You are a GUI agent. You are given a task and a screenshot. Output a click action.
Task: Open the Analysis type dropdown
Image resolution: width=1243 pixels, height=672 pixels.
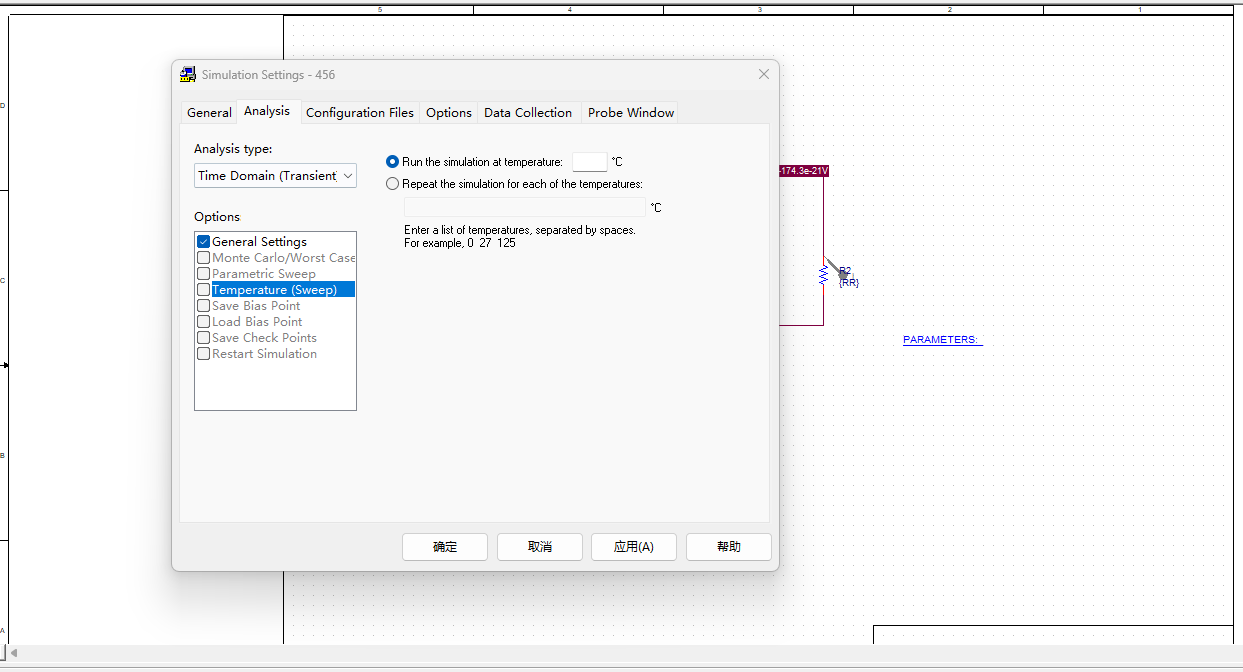[x=275, y=176]
